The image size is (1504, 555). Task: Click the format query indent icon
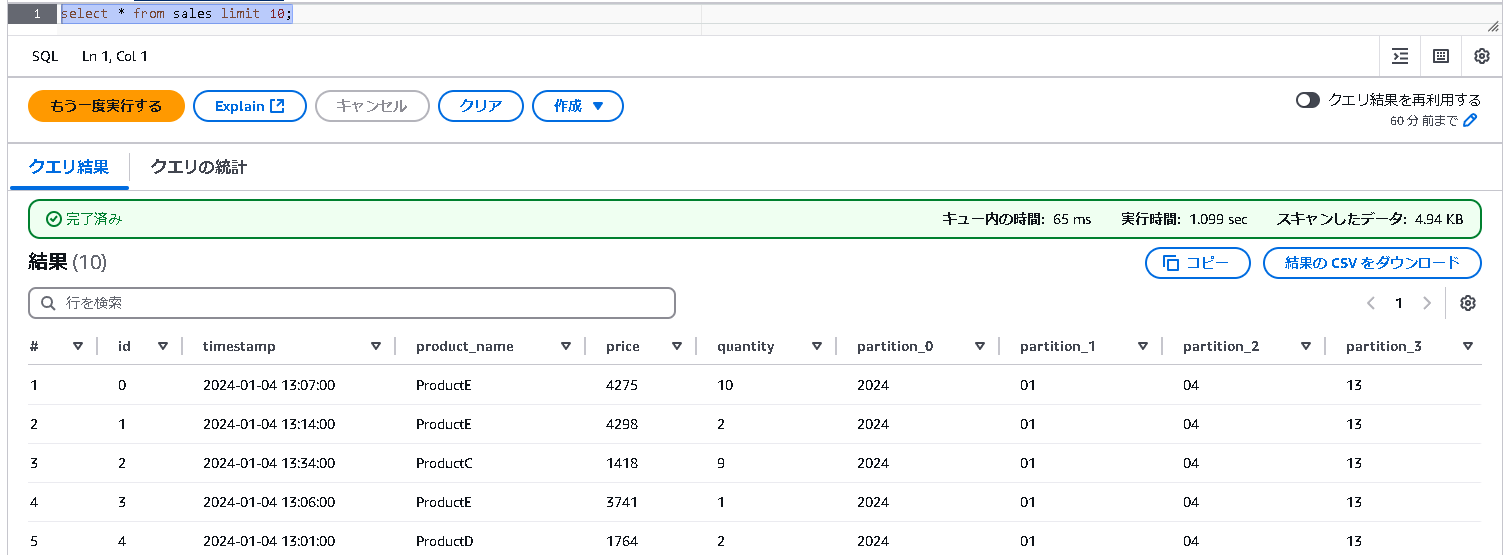click(1400, 57)
